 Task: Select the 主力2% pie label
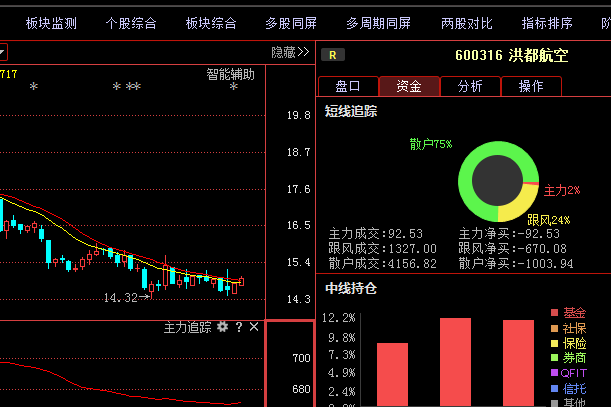click(x=562, y=190)
